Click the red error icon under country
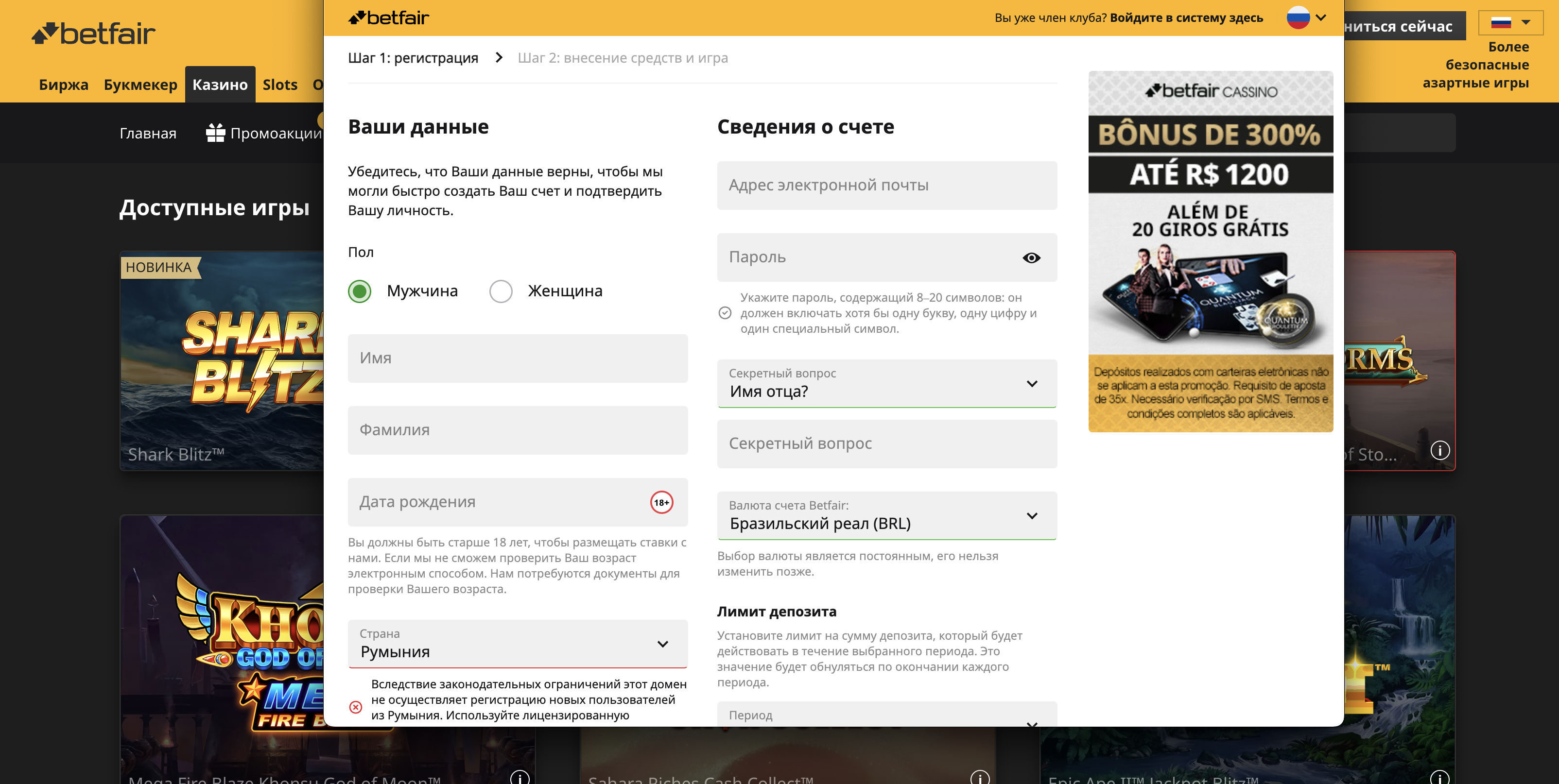Image resolution: width=1559 pixels, height=784 pixels. 356,707
